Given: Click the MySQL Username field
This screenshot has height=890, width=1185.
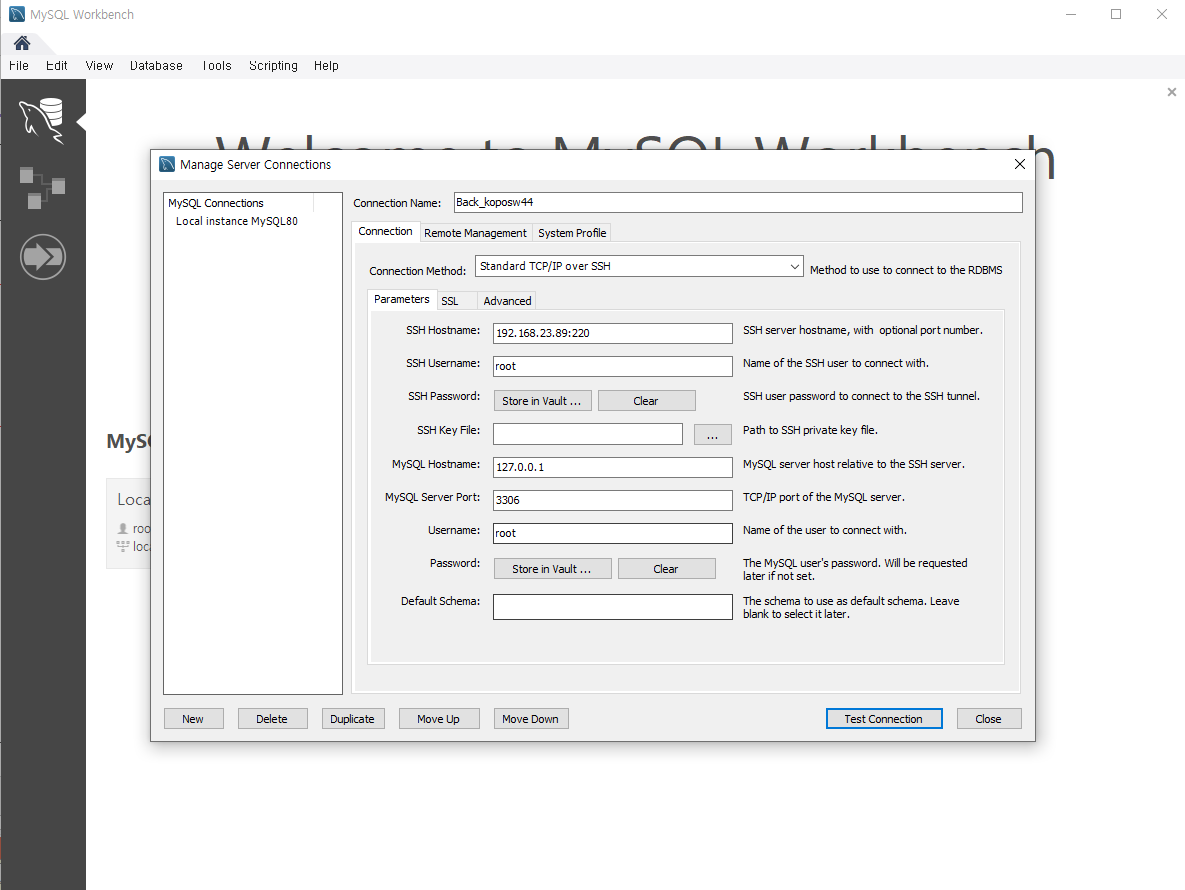Looking at the screenshot, I should [x=612, y=533].
